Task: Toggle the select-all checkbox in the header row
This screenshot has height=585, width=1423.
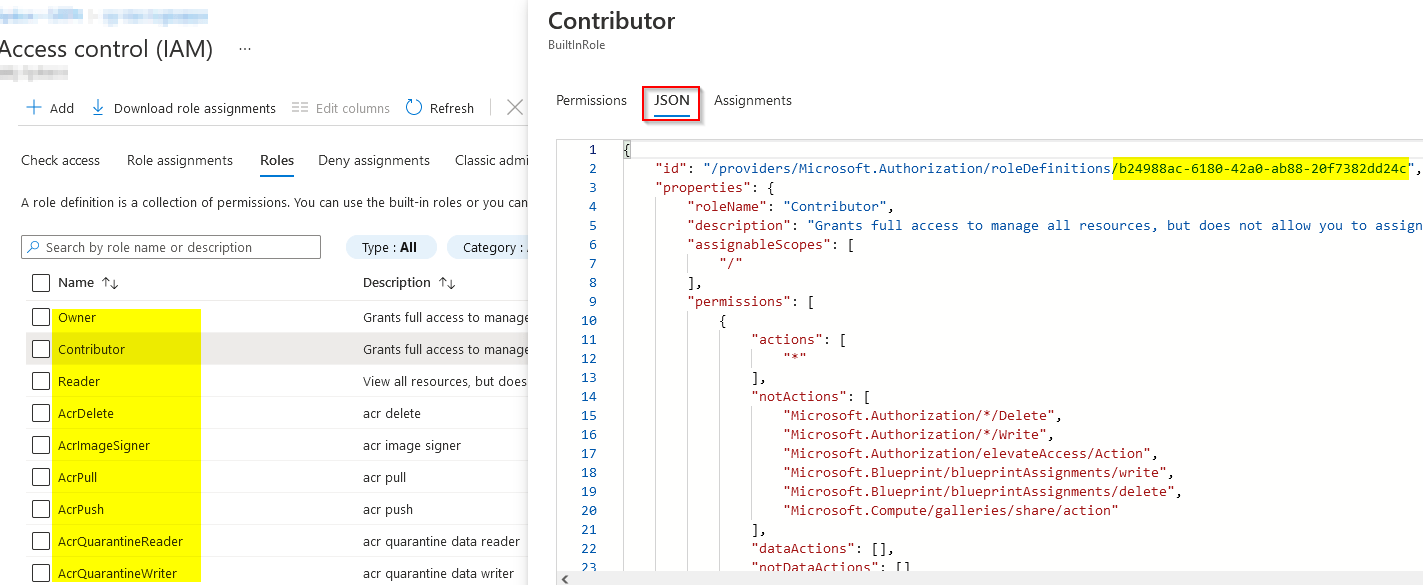Action: [x=40, y=283]
